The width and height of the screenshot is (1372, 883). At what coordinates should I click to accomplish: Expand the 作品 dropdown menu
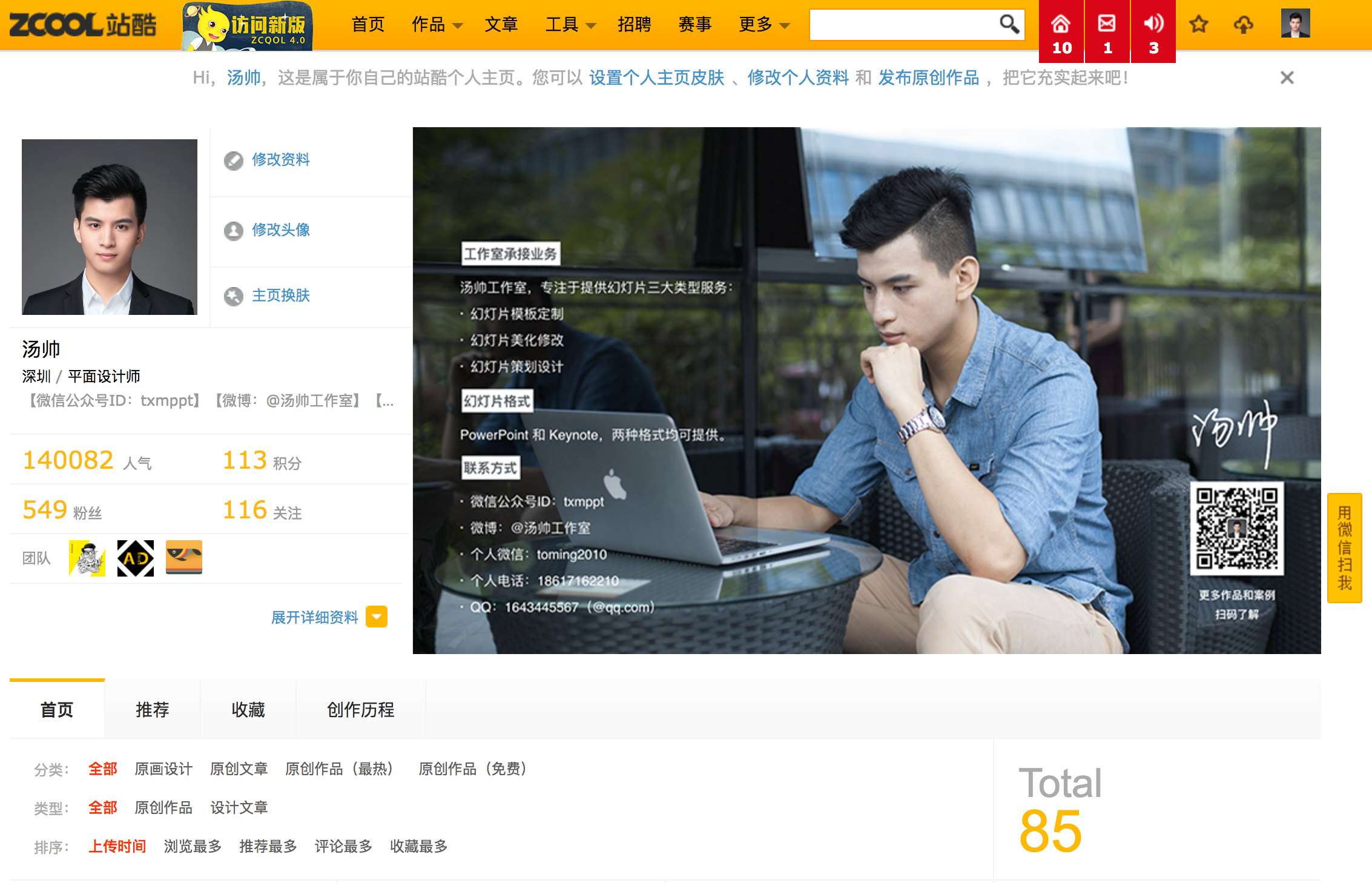pyautogui.click(x=436, y=25)
